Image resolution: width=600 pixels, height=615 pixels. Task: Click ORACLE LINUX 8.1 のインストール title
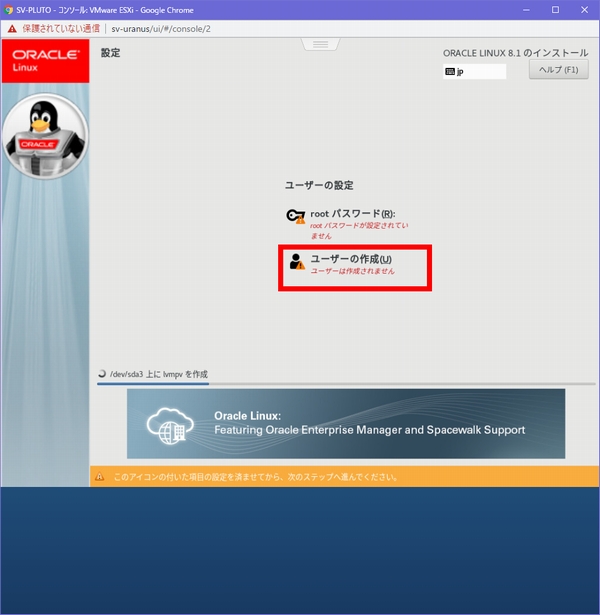[x=515, y=53]
